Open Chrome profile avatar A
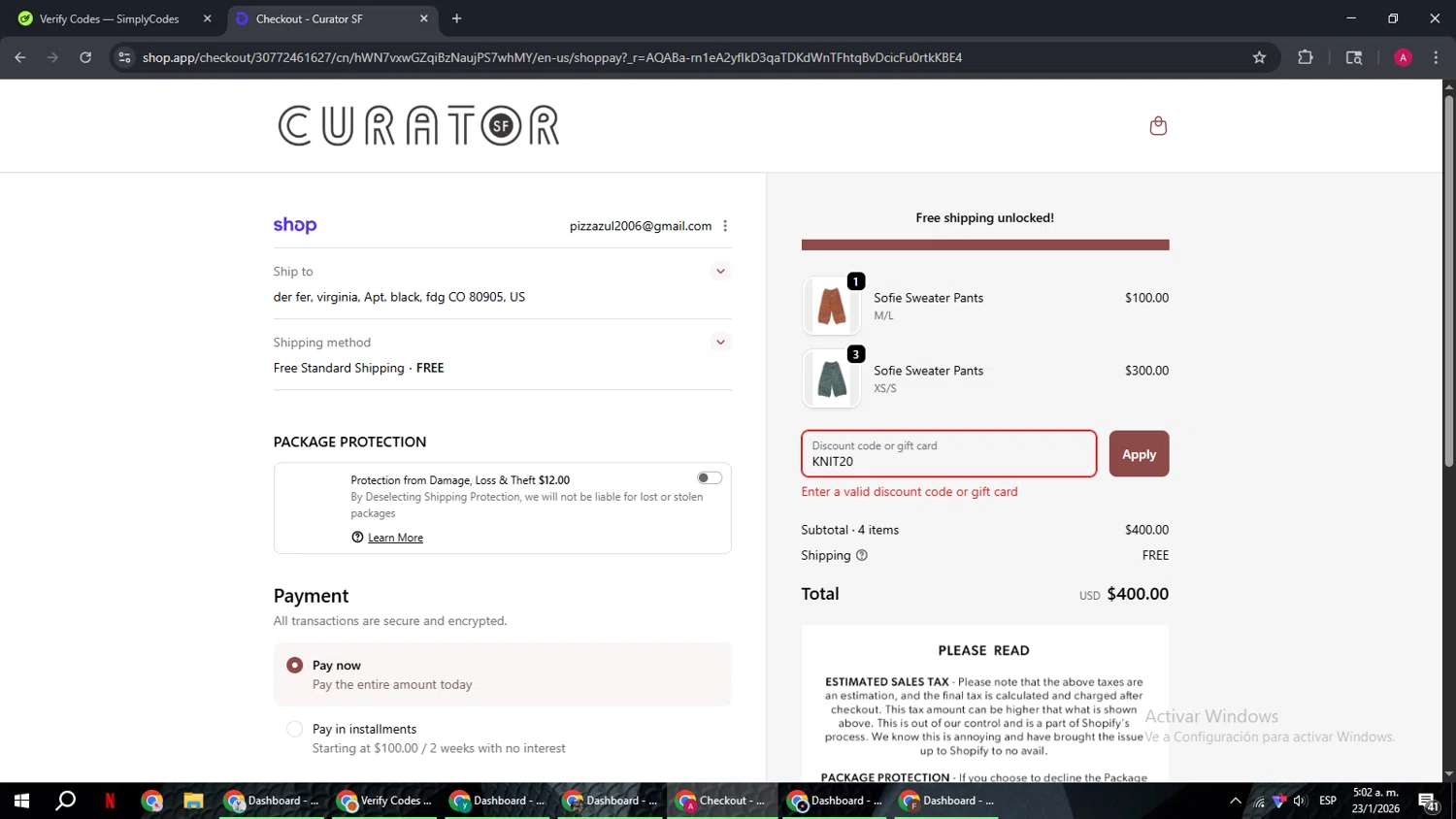 point(1403,57)
